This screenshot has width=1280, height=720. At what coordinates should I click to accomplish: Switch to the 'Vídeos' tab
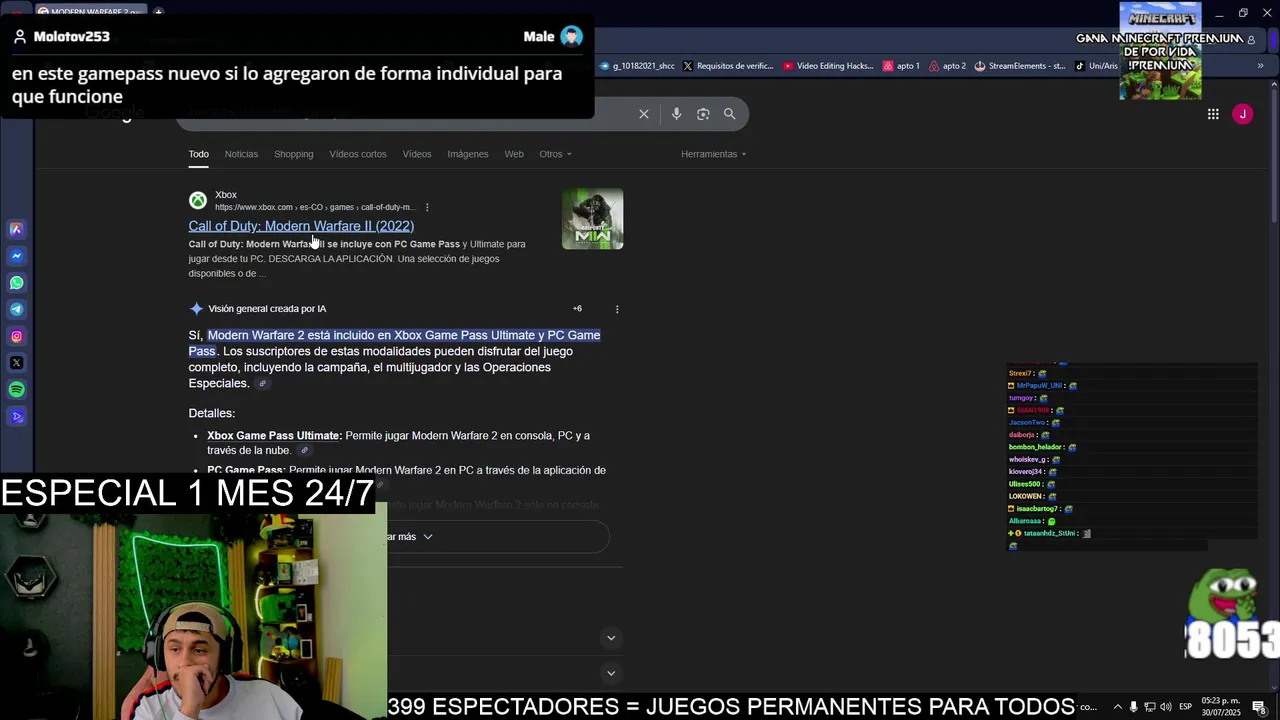click(417, 154)
